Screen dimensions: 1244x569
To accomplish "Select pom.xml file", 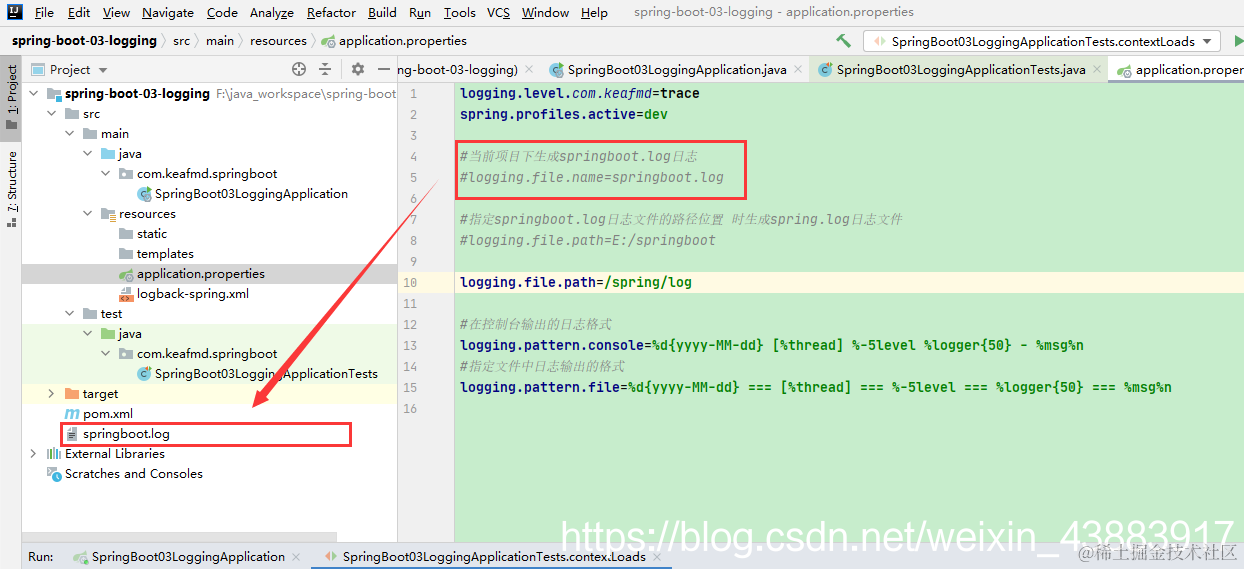I will click(x=107, y=414).
